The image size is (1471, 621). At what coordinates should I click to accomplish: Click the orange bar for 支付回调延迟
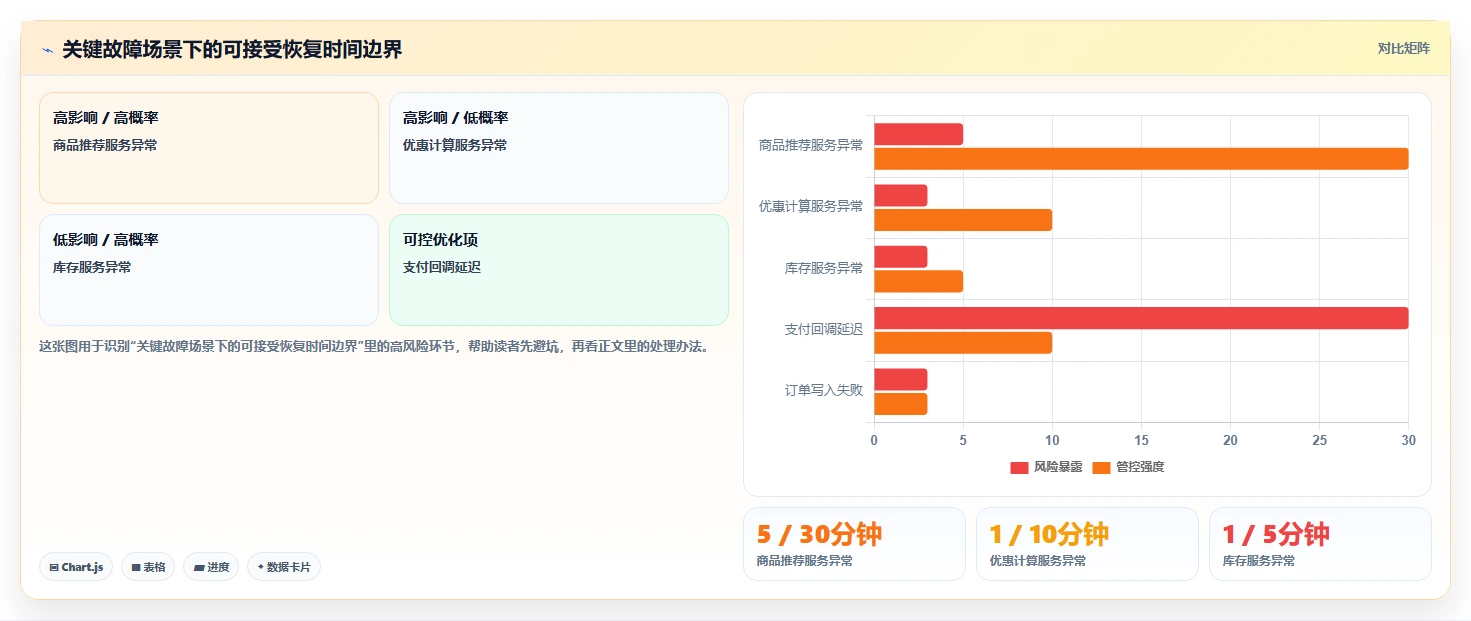click(963, 343)
